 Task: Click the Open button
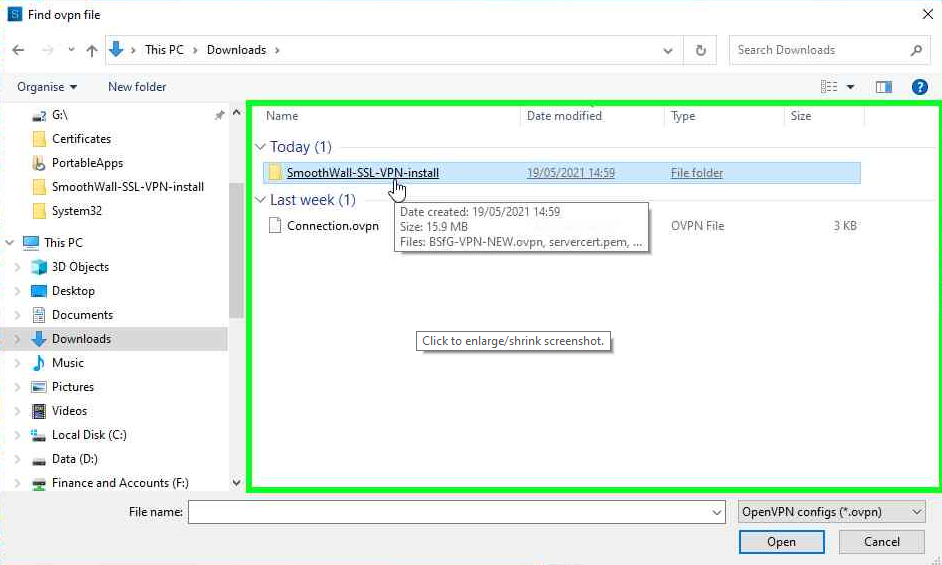click(781, 542)
